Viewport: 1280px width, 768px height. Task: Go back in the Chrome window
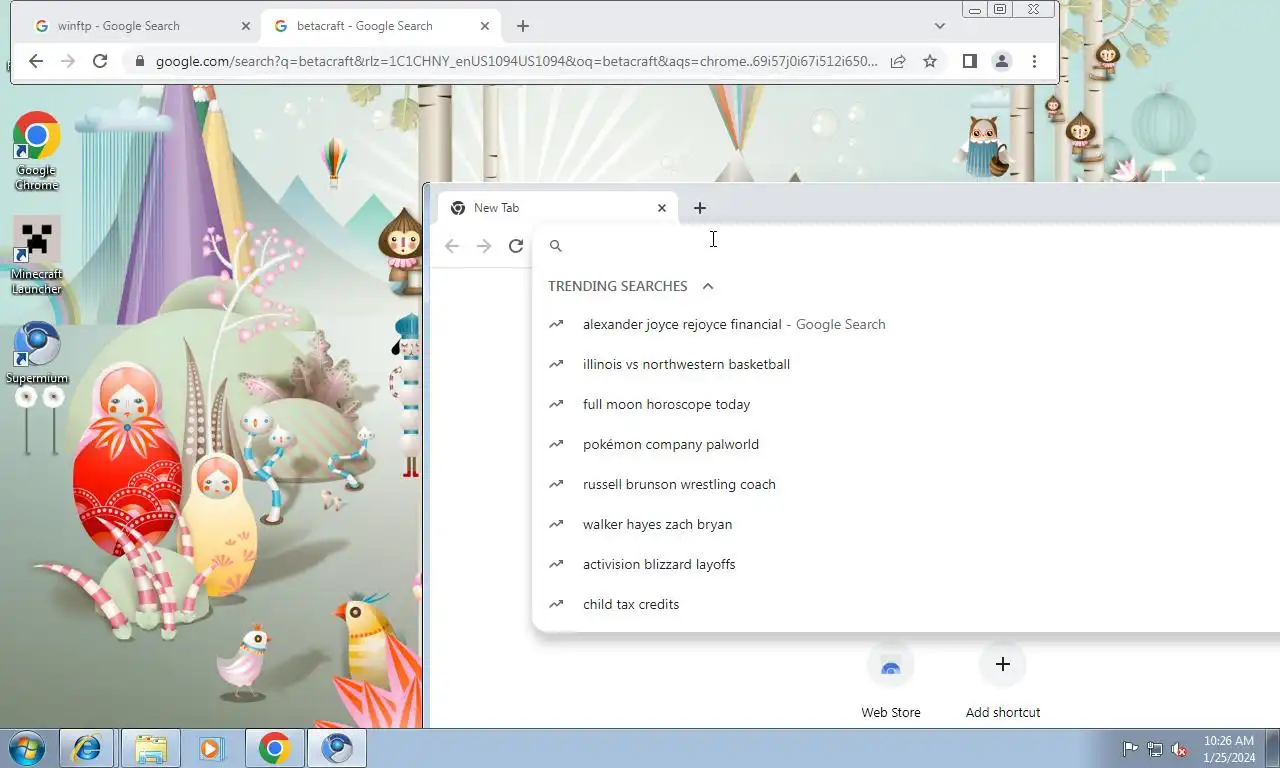tap(36, 61)
